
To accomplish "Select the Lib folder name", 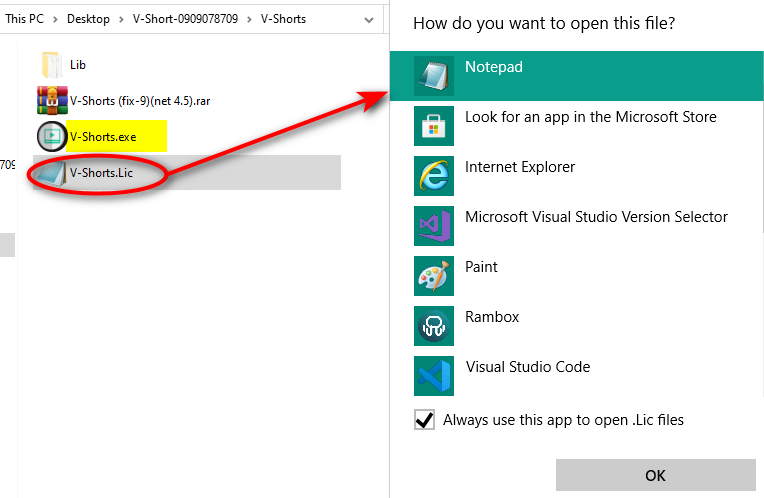I will pos(78,65).
